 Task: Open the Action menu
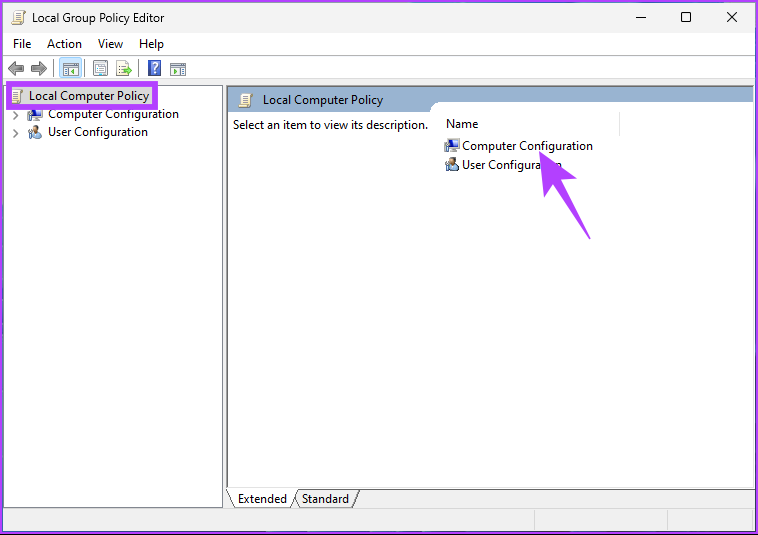(64, 44)
